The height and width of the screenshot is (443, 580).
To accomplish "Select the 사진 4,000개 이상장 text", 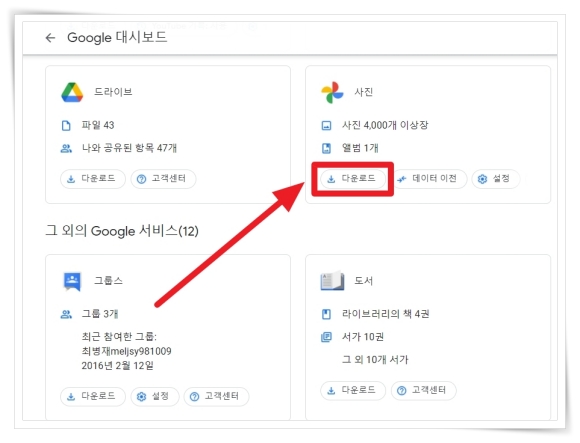I will click(385, 125).
